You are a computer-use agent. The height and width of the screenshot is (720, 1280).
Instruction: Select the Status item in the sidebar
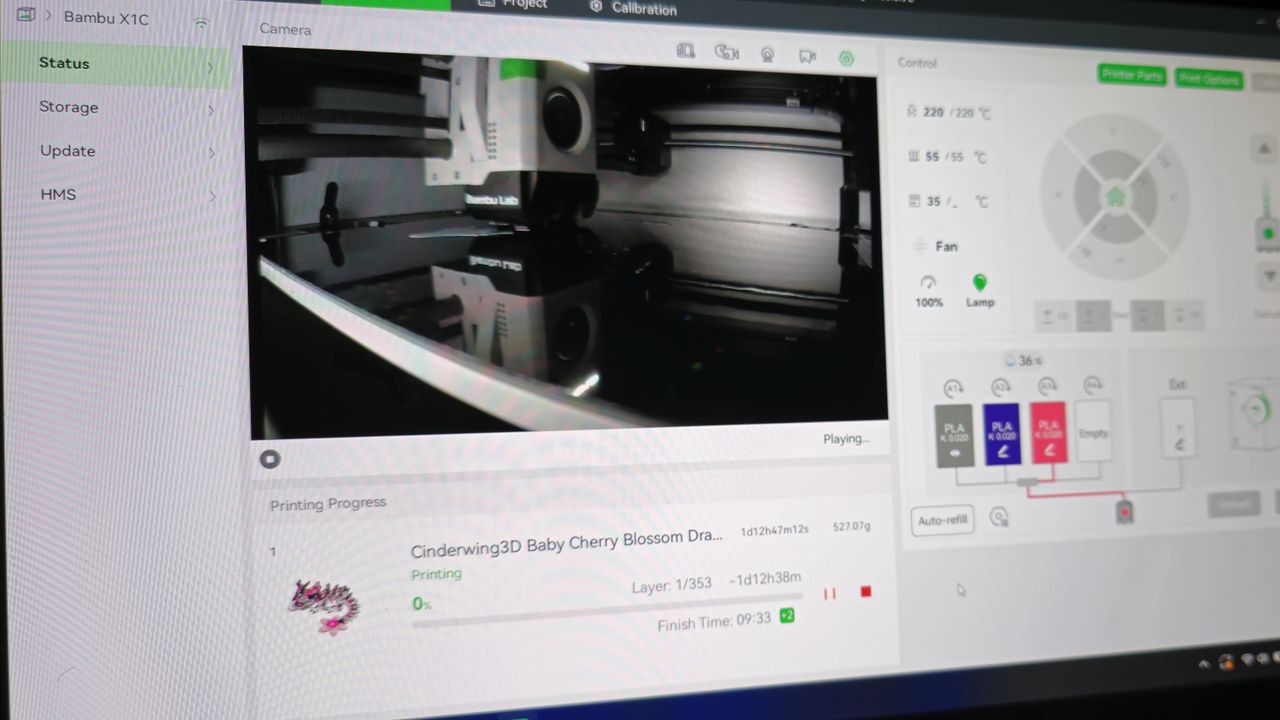point(115,64)
